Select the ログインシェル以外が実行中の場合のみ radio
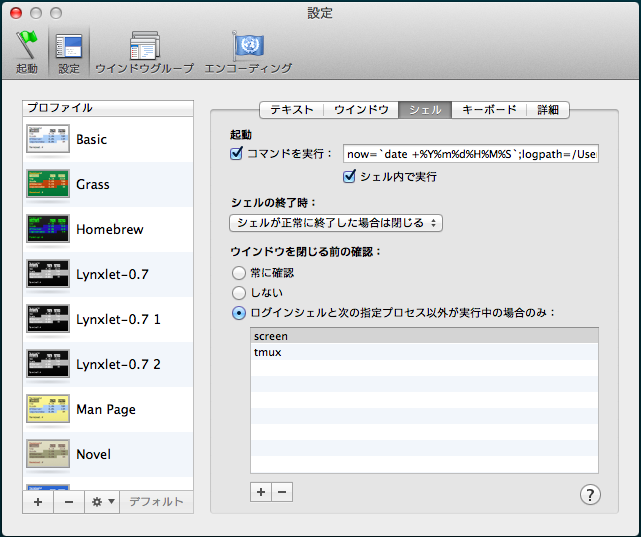The width and height of the screenshot is (641, 537). (239, 313)
